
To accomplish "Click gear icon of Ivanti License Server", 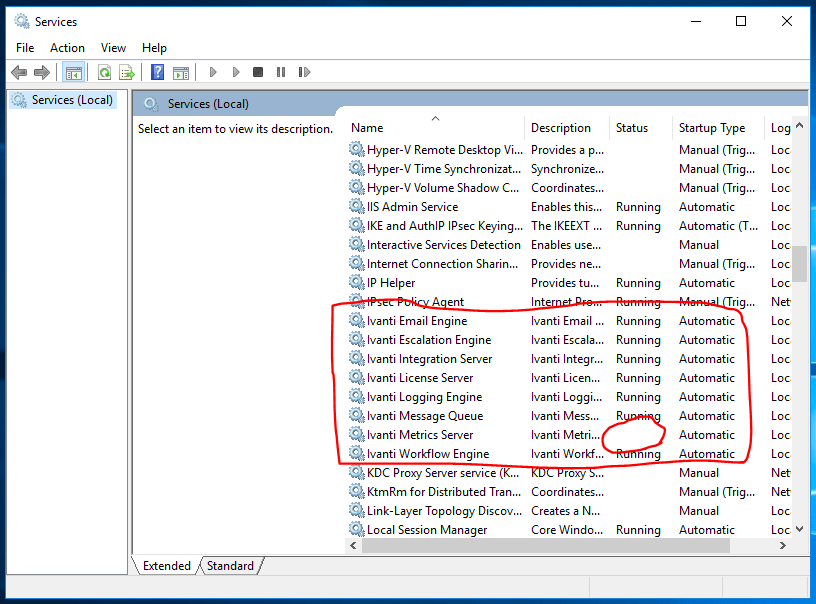I will [356, 377].
